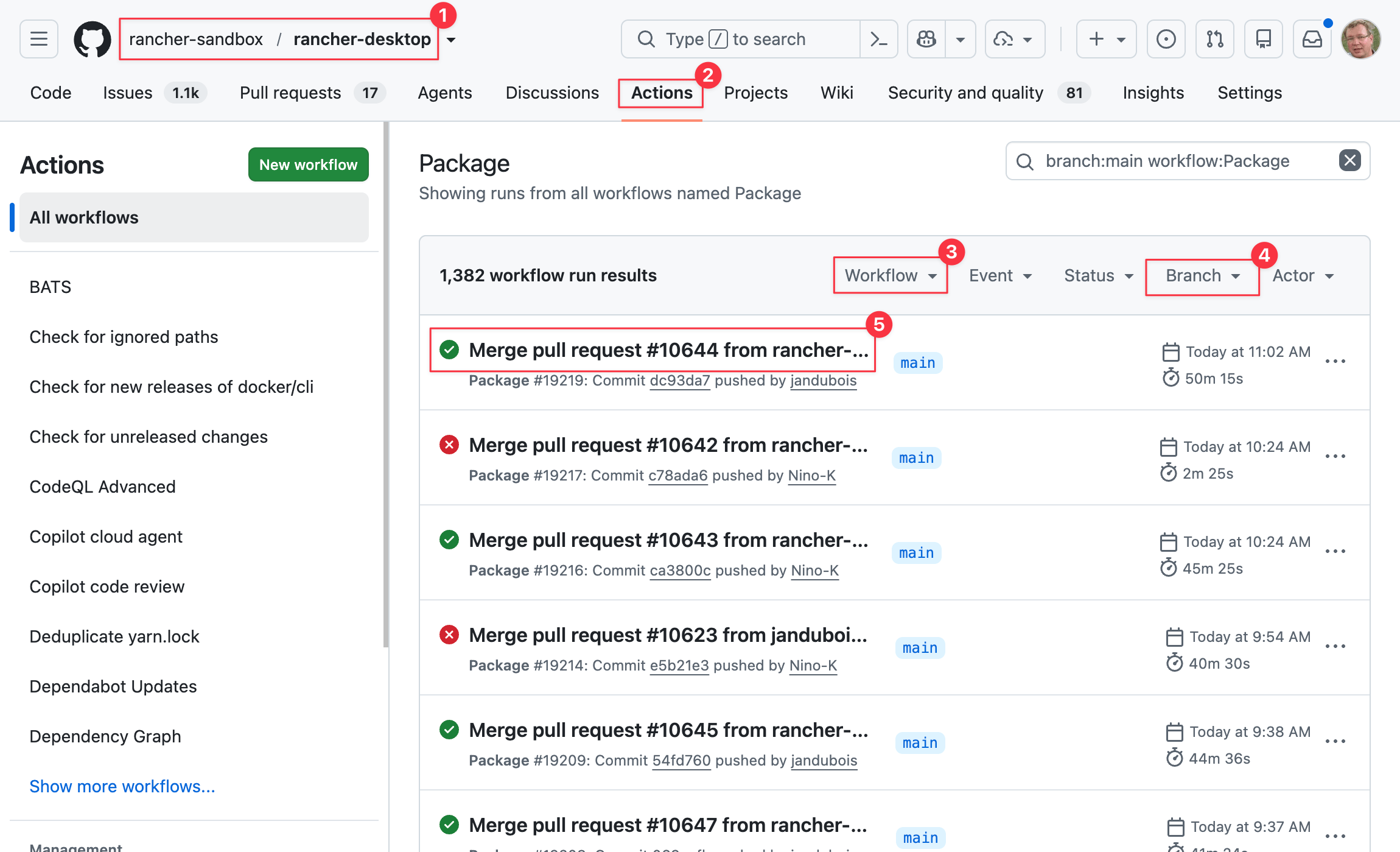Open Copilot chat icon
1400x852 pixels.
point(926,39)
